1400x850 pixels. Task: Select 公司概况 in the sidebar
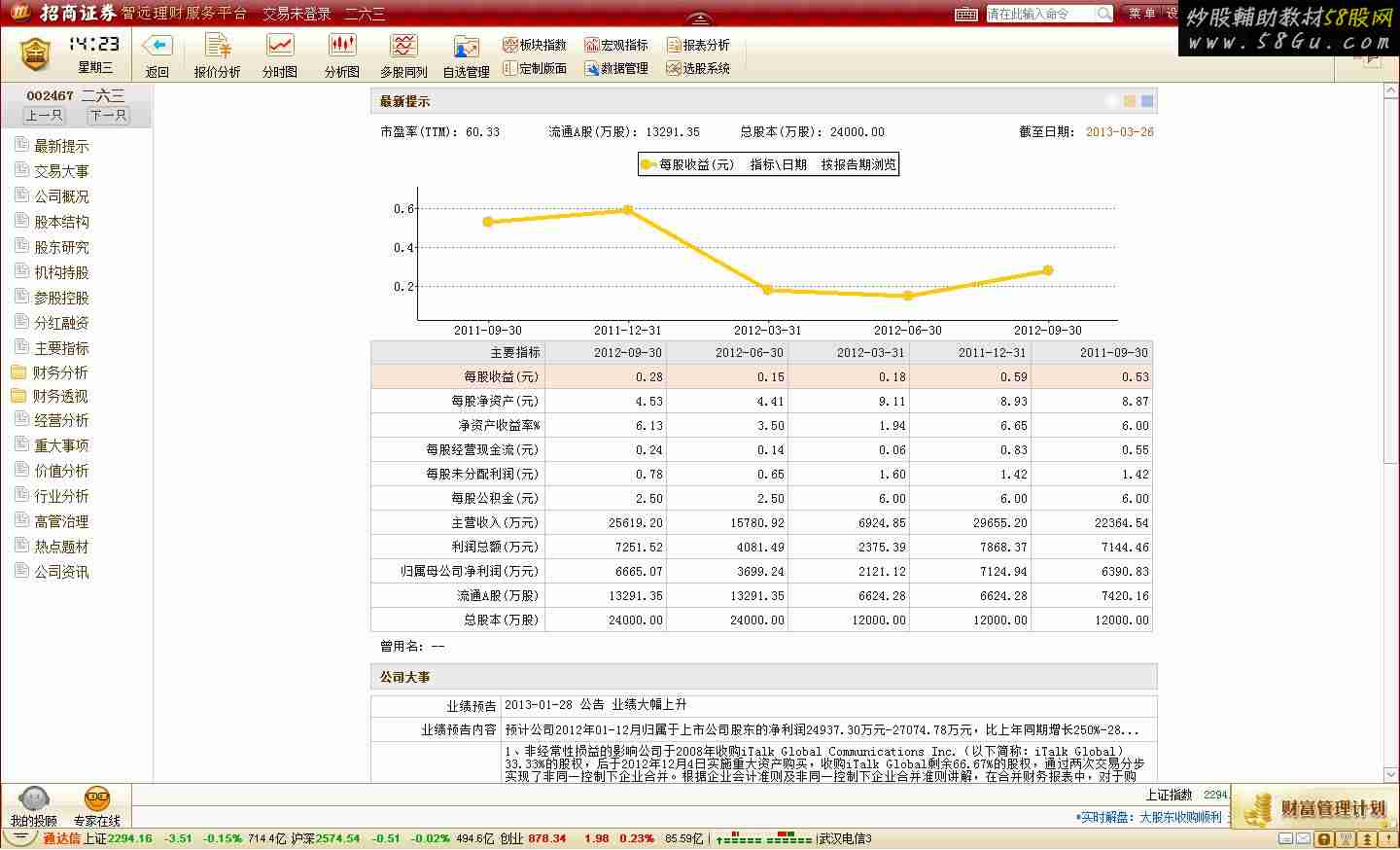tap(61, 196)
